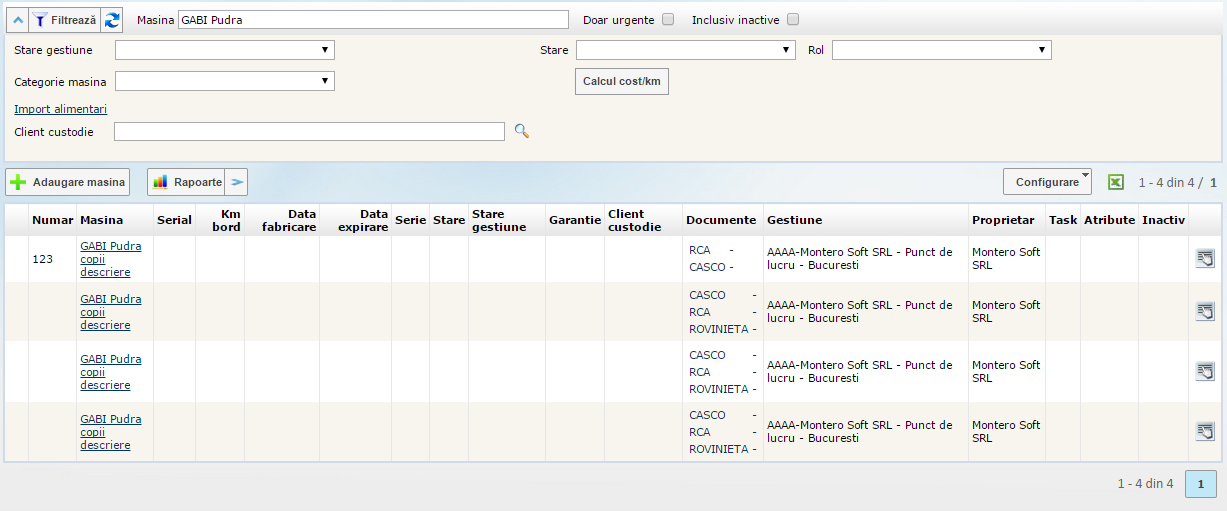
Task: Go to page 1 in the pagination
Action: [x=1200, y=484]
